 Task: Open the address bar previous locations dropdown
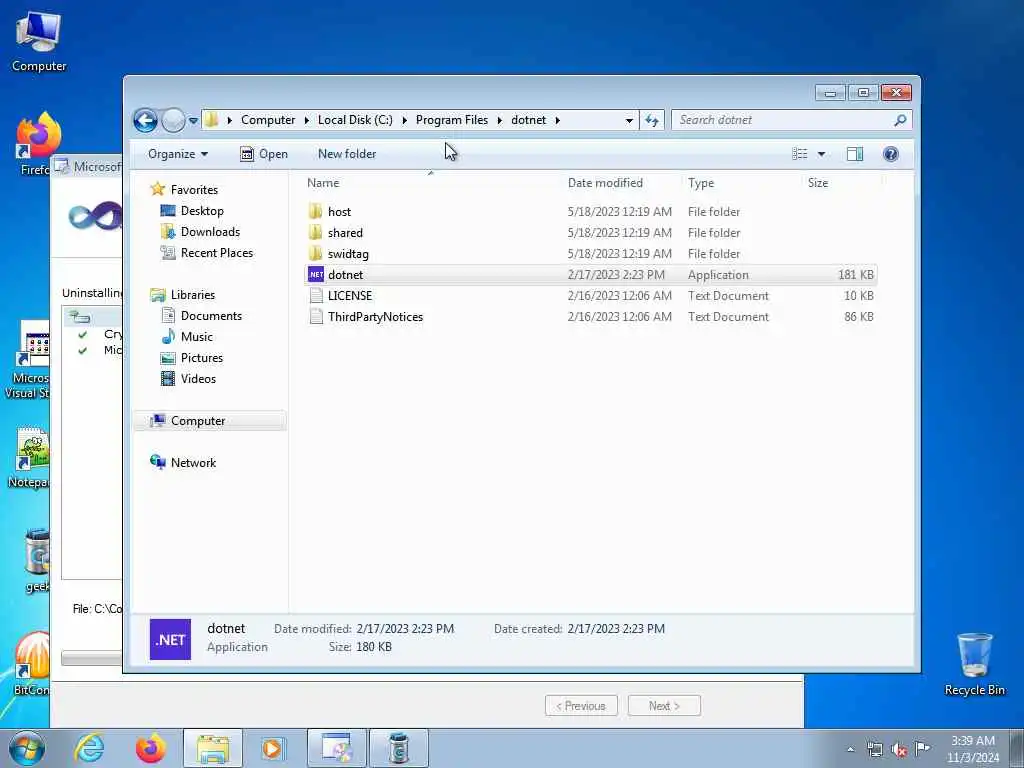(629, 120)
